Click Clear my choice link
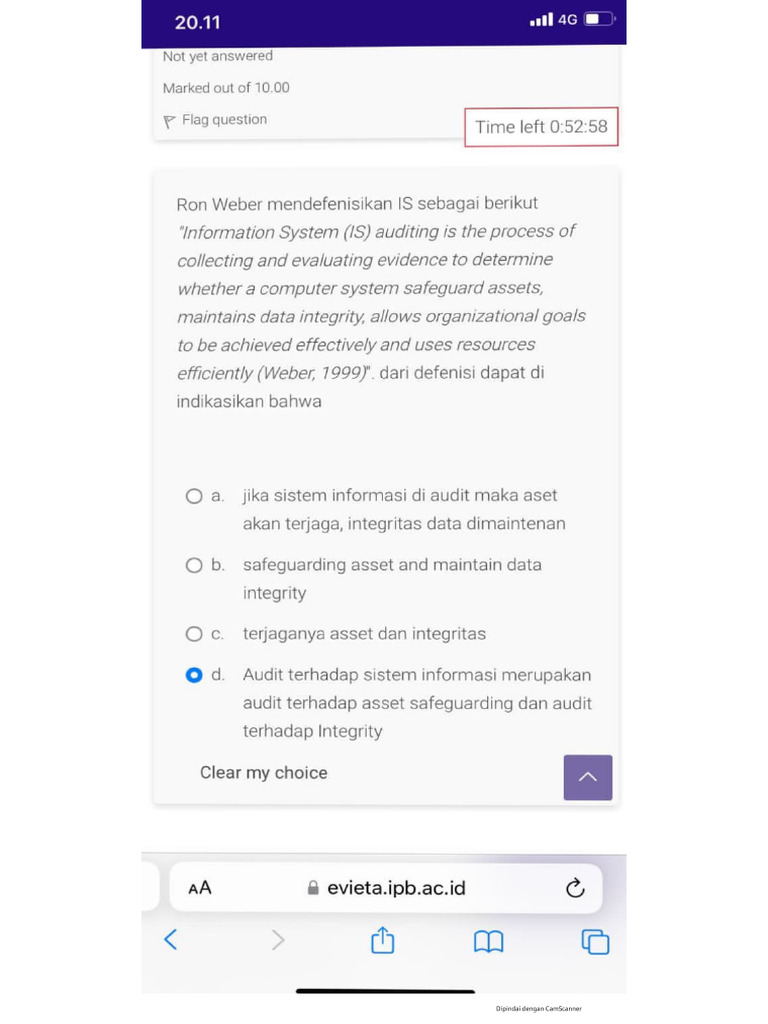The height and width of the screenshot is (1024, 768). 263,773
